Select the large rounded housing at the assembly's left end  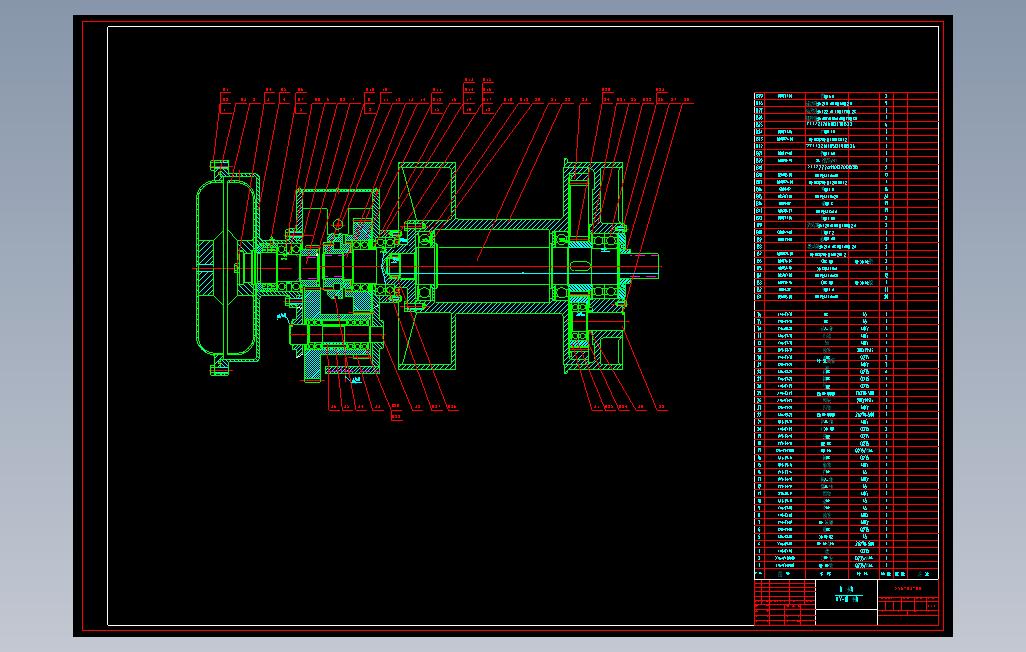[x=227, y=267]
